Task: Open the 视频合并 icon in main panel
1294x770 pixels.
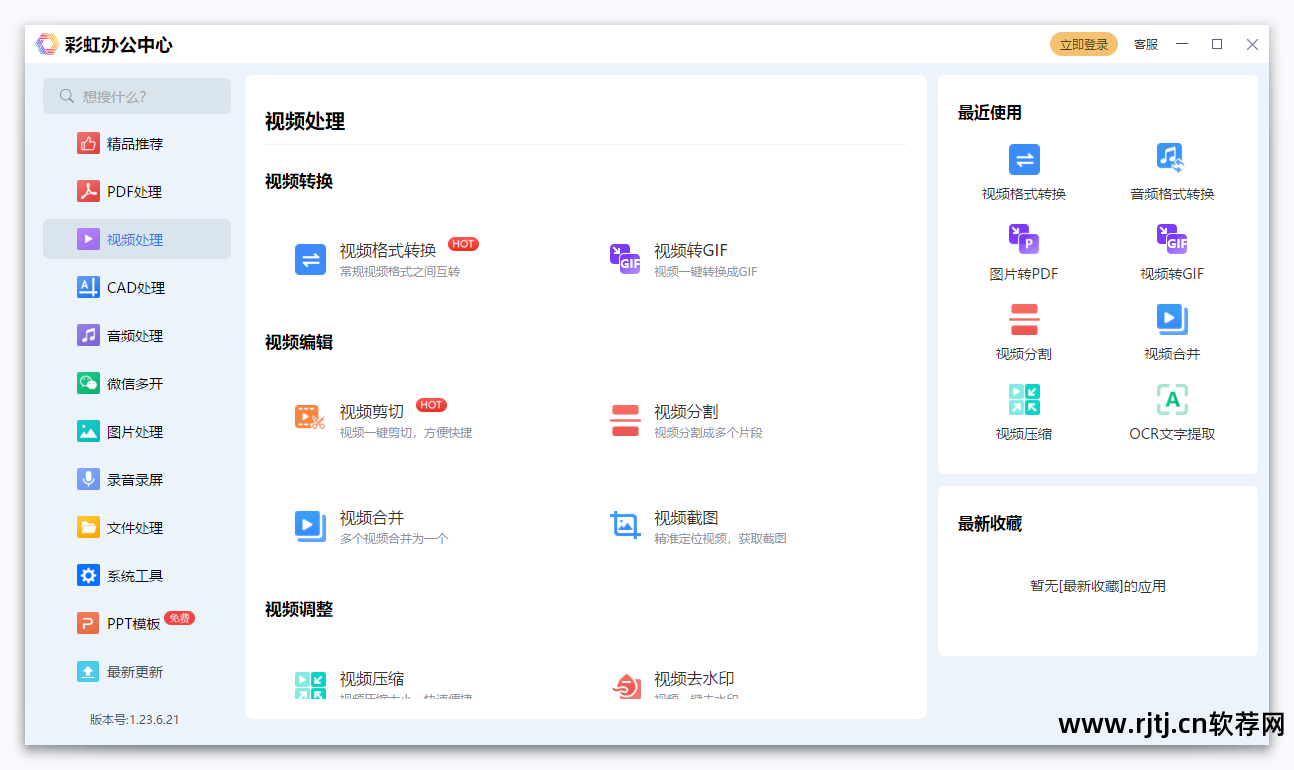Action: [310, 526]
